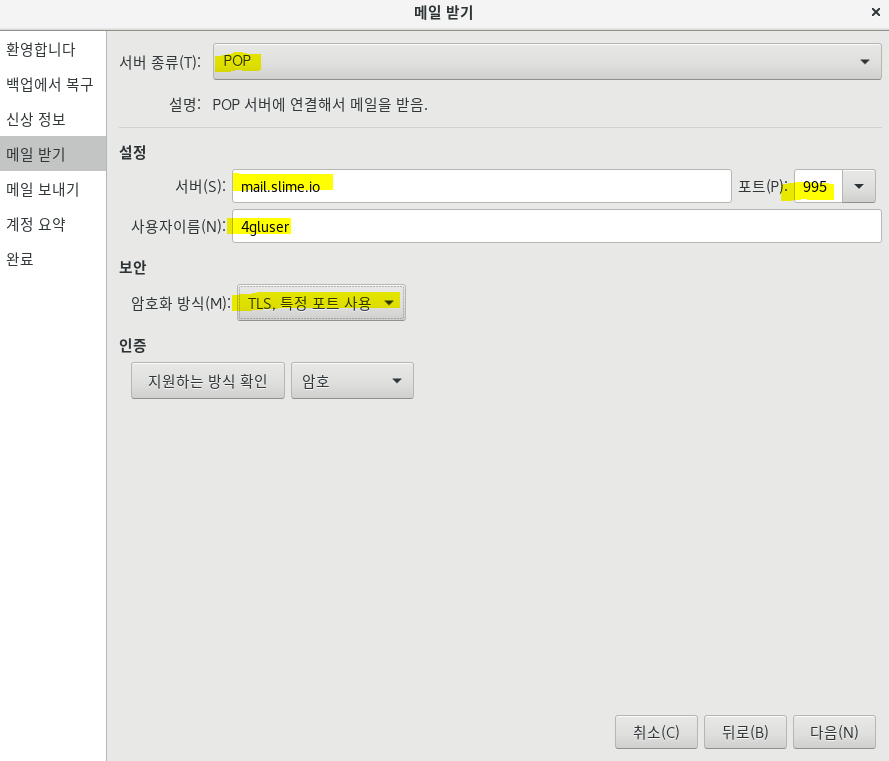Screen dimensions: 889x761
Task: Open the 암호 authentication type dropdown
Action: pos(352,380)
